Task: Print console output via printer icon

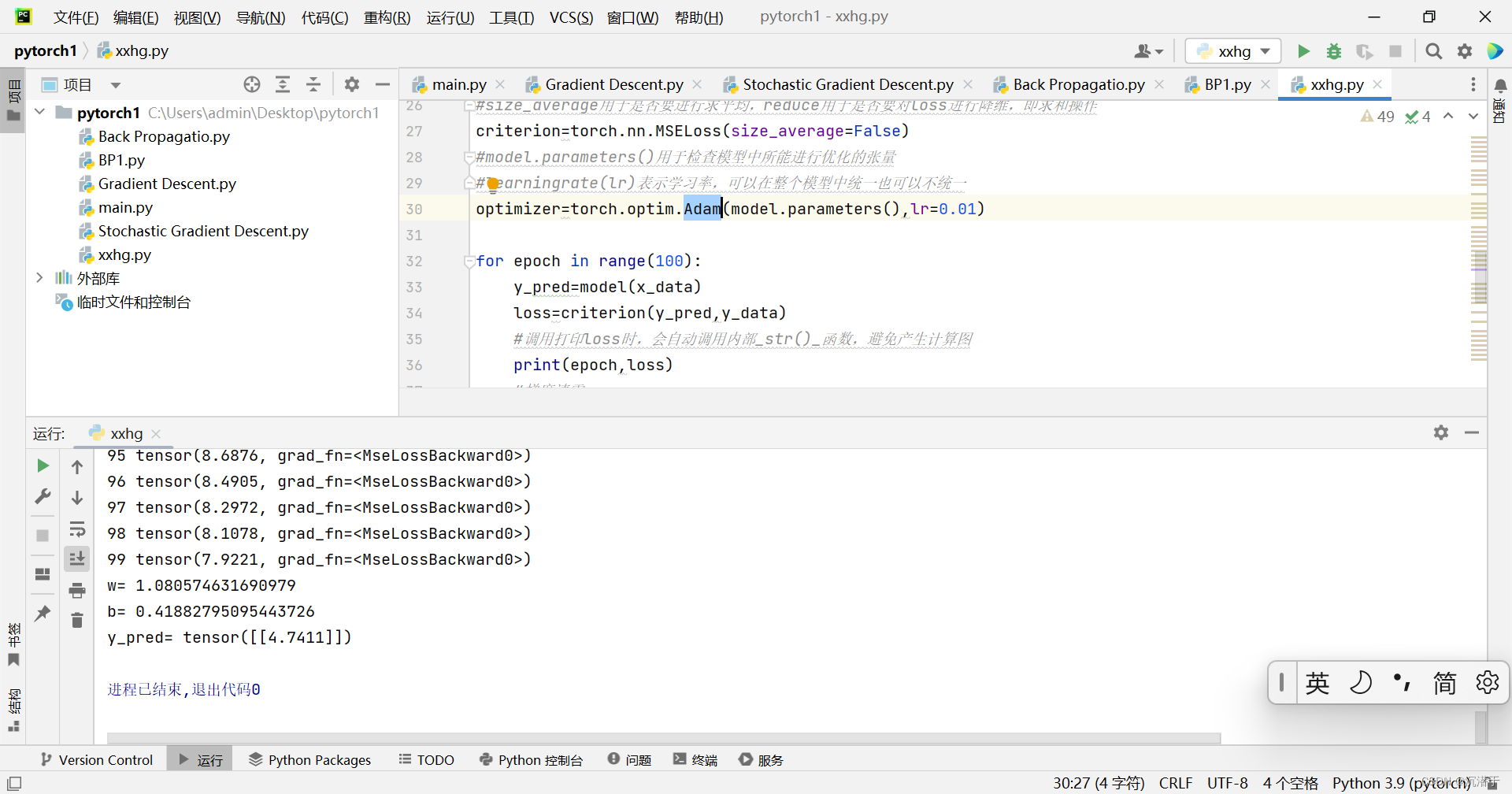Action: click(77, 589)
